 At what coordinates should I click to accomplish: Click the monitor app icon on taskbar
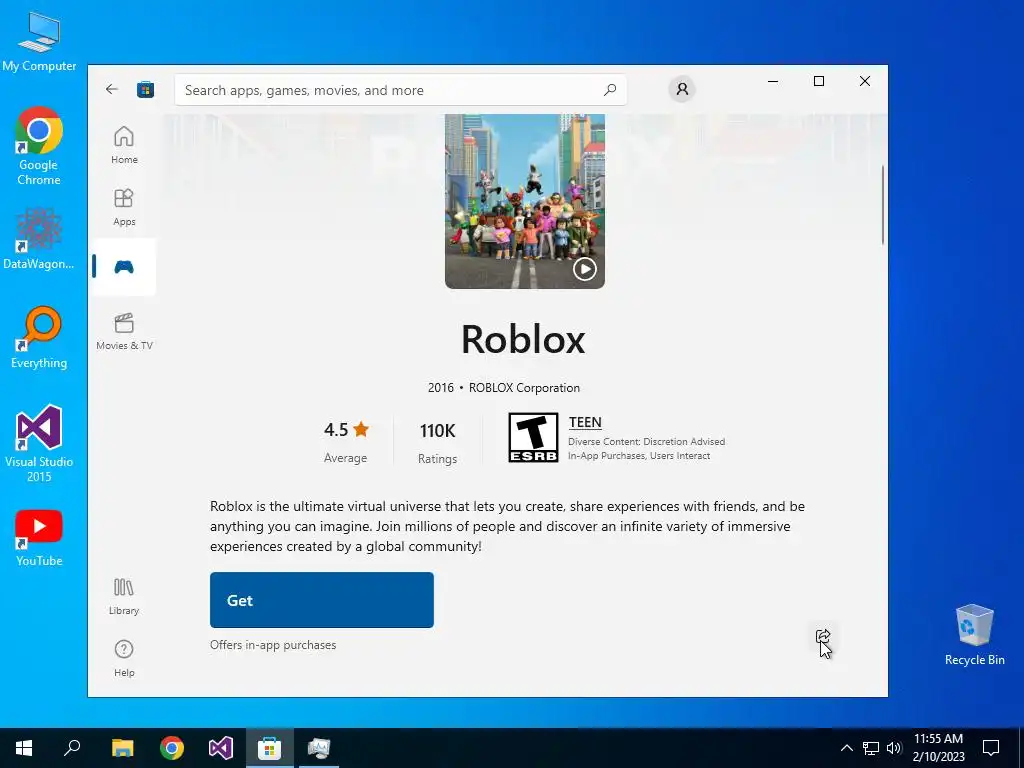319,748
